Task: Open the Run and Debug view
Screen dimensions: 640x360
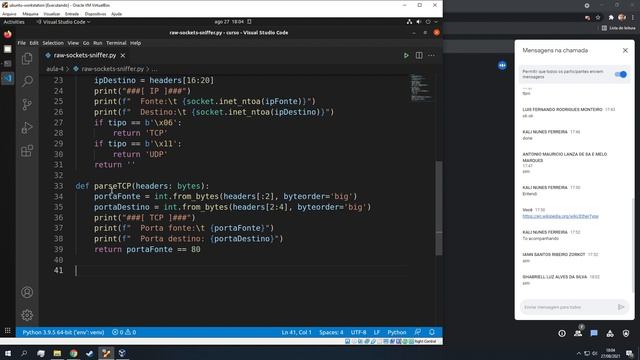Action: 27,127
